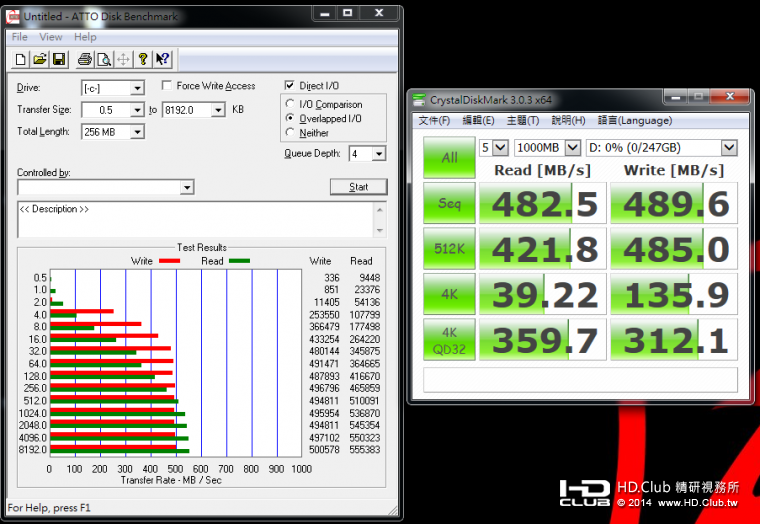Open the View menu in ATTO
This screenshot has height=524, width=760.
click(51, 37)
